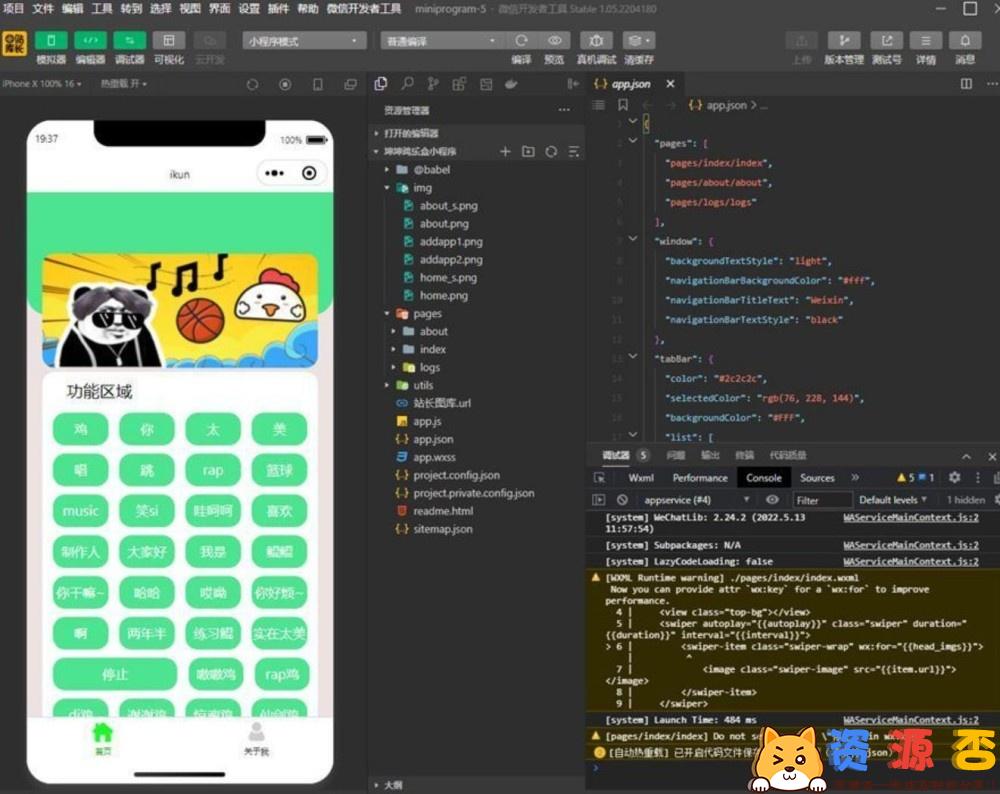Open 真机调试 remote debug icon
Screen dimensions: 1000x794
click(x=596, y=41)
